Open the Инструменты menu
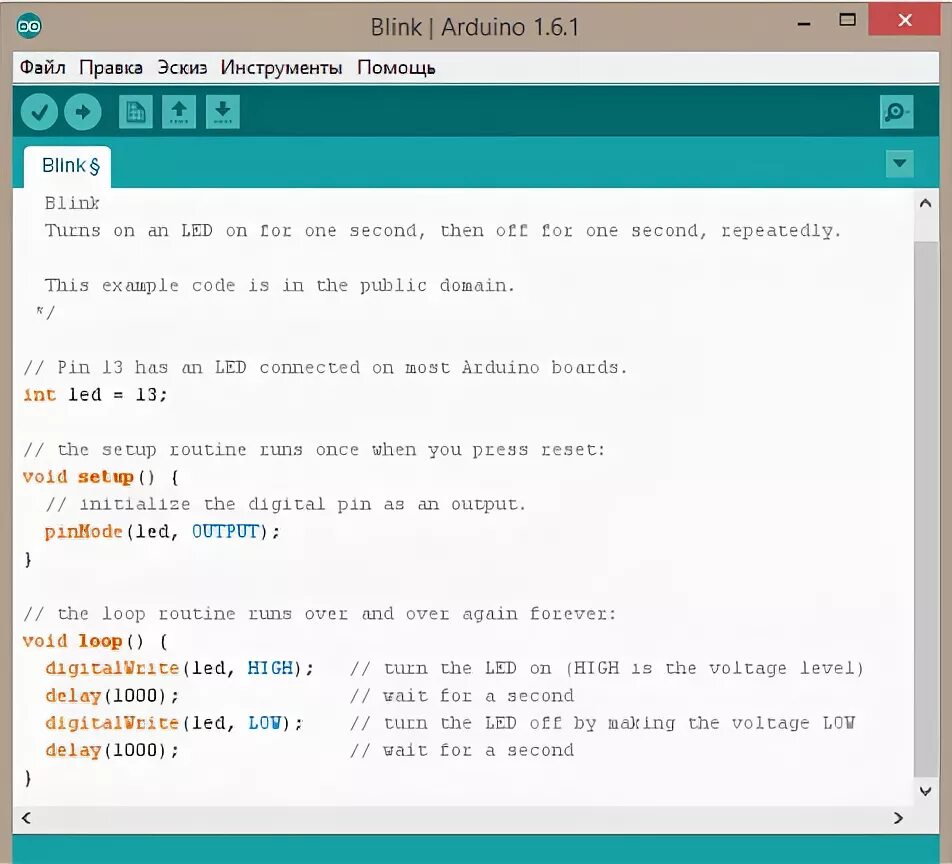The width and height of the screenshot is (952, 864). point(281,67)
